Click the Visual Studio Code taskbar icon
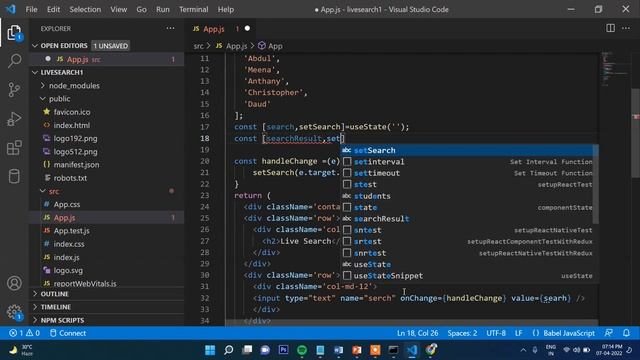The width and height of the screenshot is (640, 360). click(x=412, y=350)
